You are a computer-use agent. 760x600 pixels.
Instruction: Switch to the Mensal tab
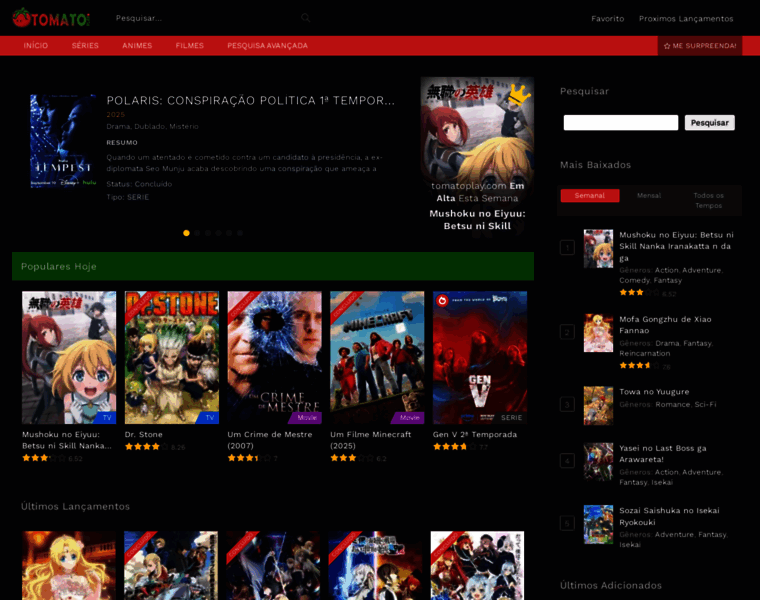[649, 196]
